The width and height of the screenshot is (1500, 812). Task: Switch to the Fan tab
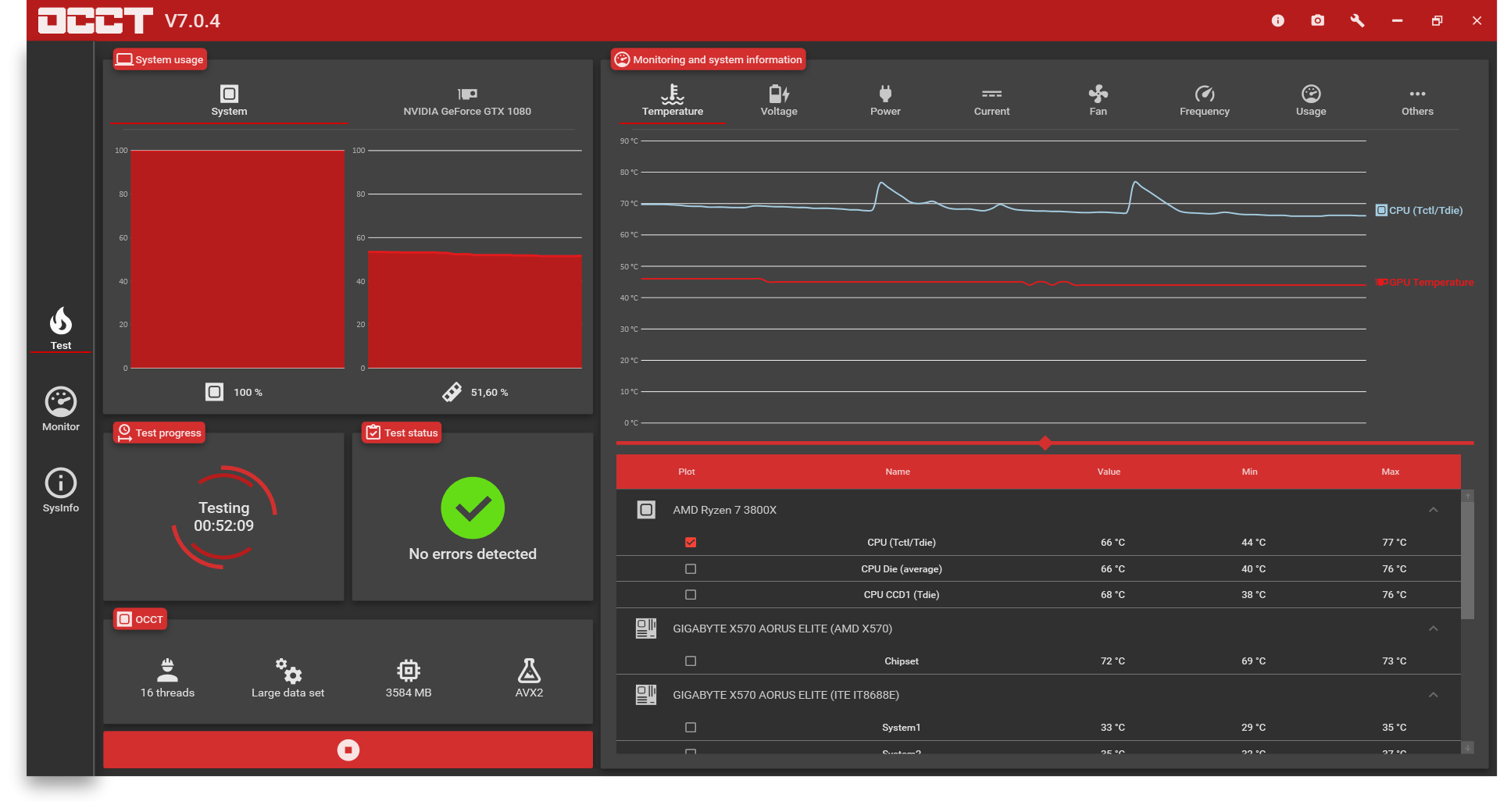(1098, 101)
